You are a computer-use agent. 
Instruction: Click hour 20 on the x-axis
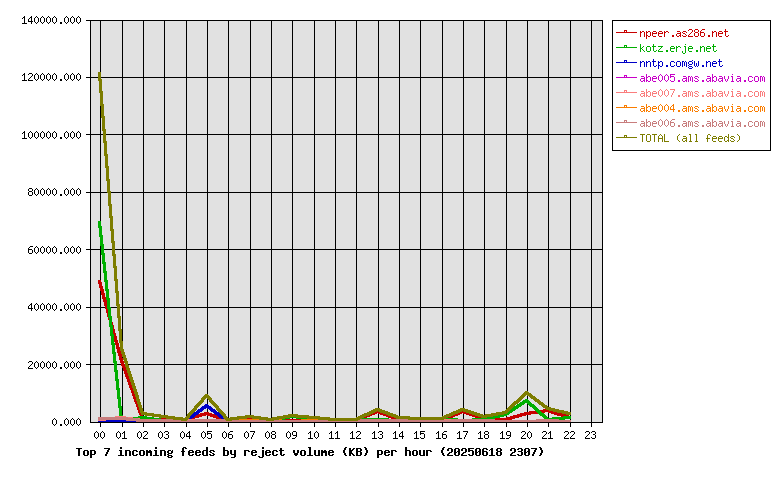(527, 435)
